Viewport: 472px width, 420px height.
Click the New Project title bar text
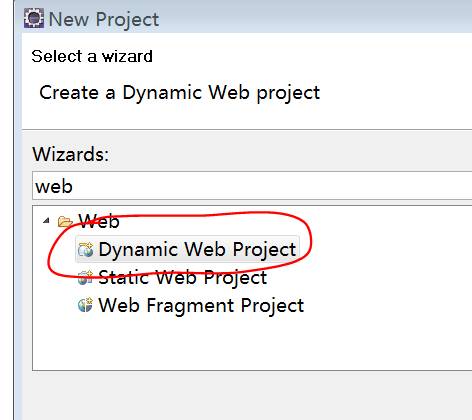104,19
